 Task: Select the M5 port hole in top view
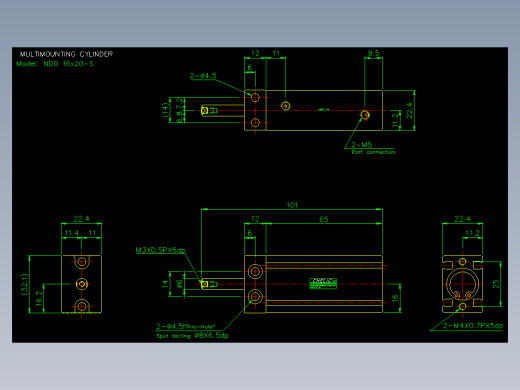[x=365, y=115]
